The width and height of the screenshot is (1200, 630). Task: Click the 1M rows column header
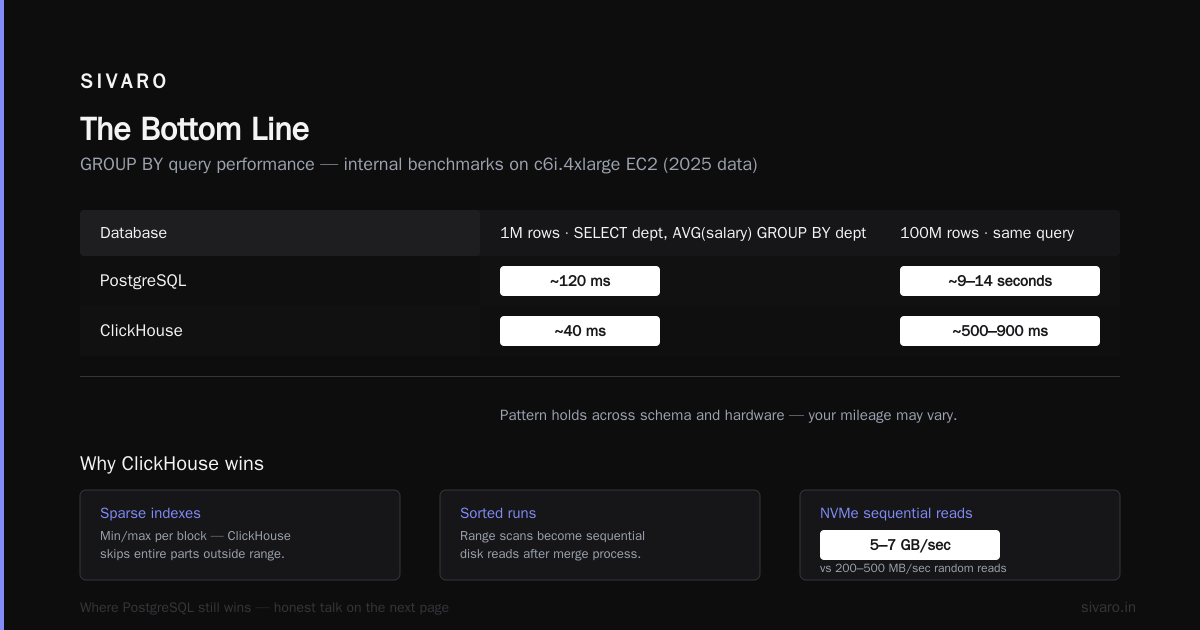[x=683, y=233]
